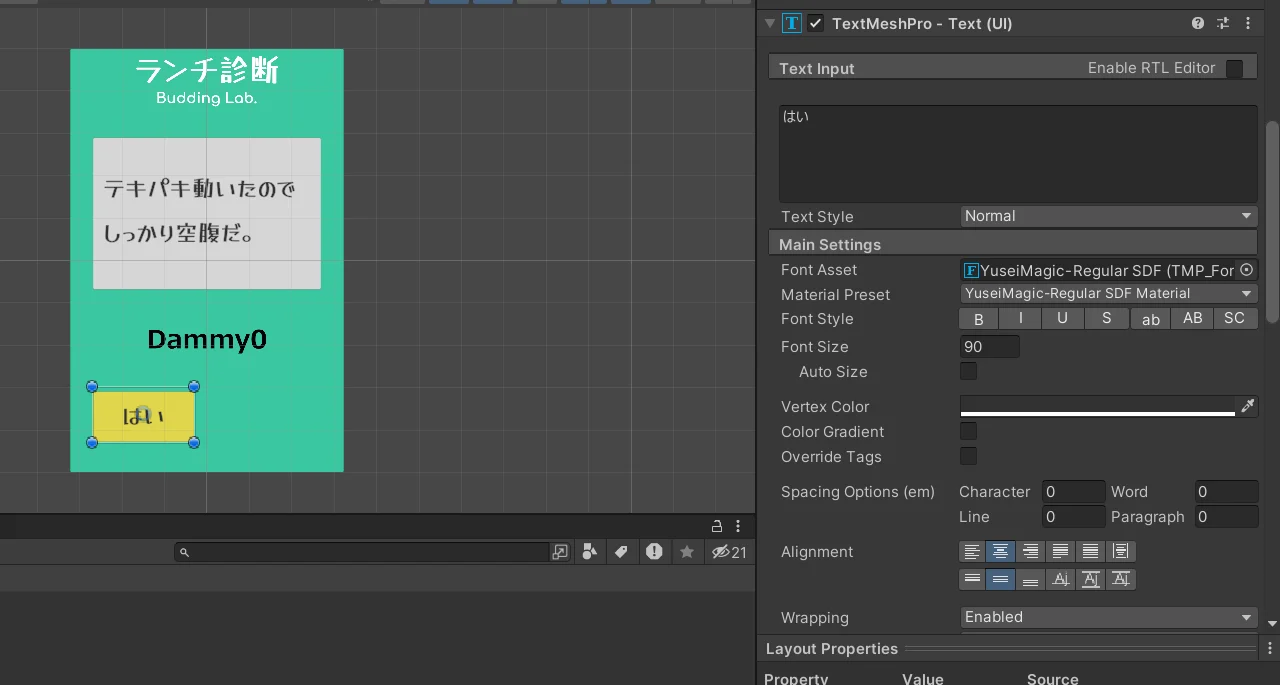Screen dimensions: 1280x685
Task: Open Text Style dropdown
Action: pos(1108,216)
